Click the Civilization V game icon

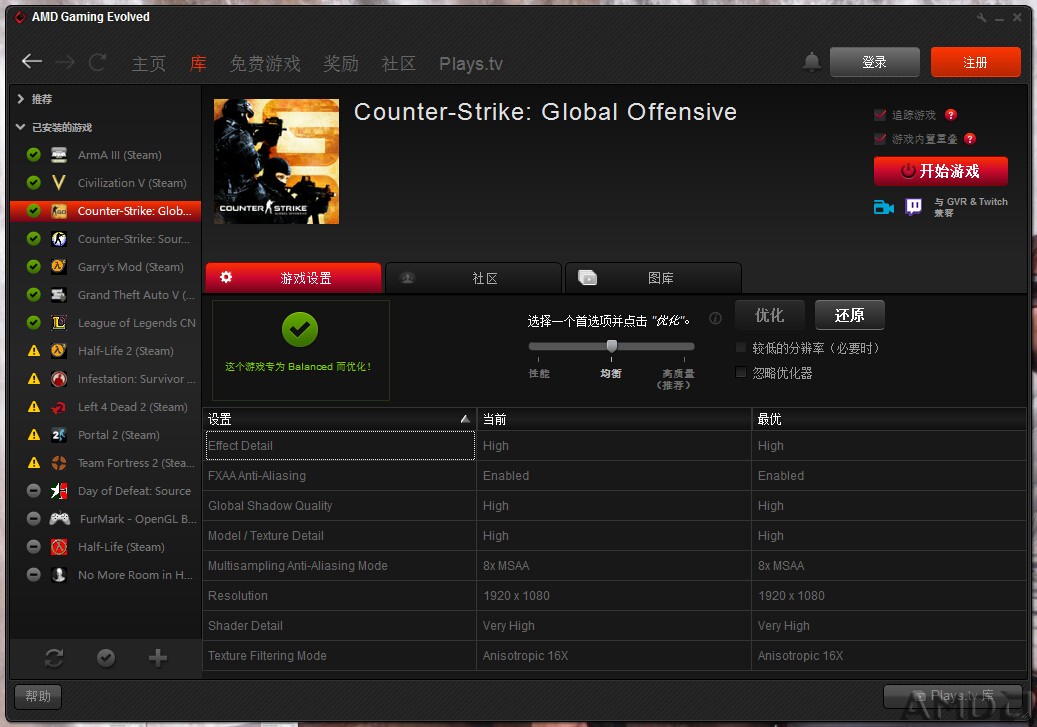click(59, 183)
